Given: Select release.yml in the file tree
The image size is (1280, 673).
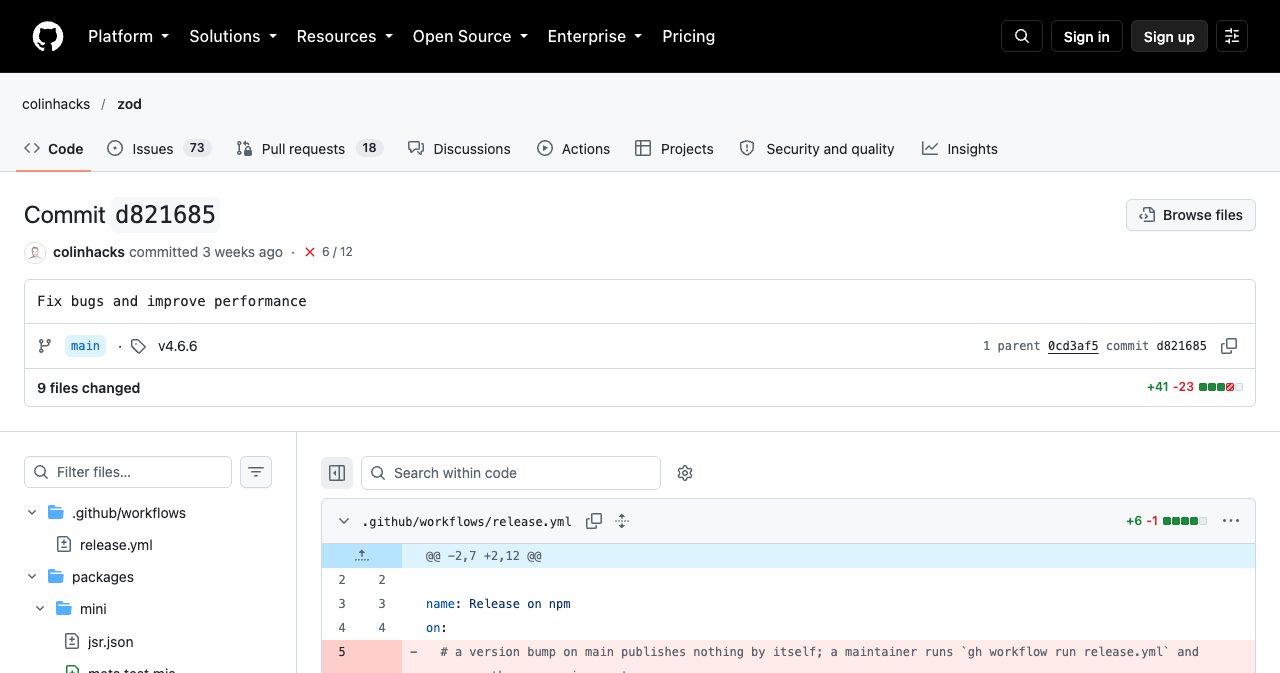Looking at the screenshot, I should click(x=116, y=545).
